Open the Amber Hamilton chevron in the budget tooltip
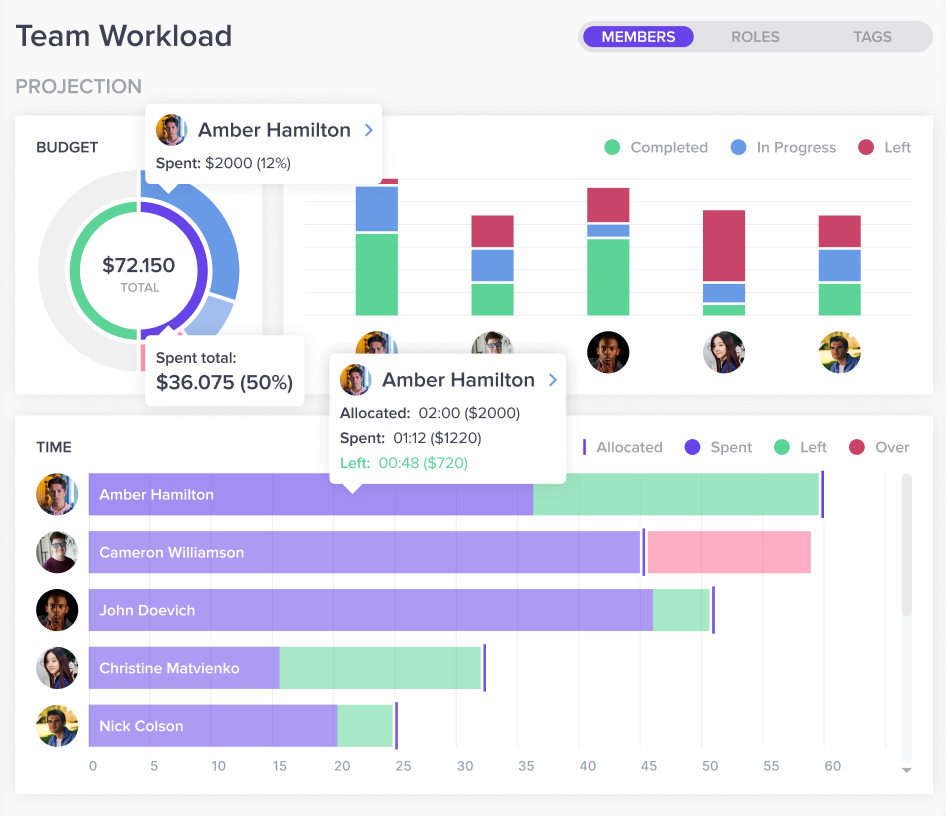 coord(369,130)
